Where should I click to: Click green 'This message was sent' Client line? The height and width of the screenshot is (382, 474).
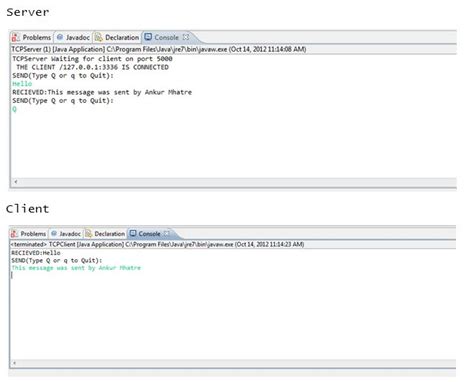coord(76,268)
